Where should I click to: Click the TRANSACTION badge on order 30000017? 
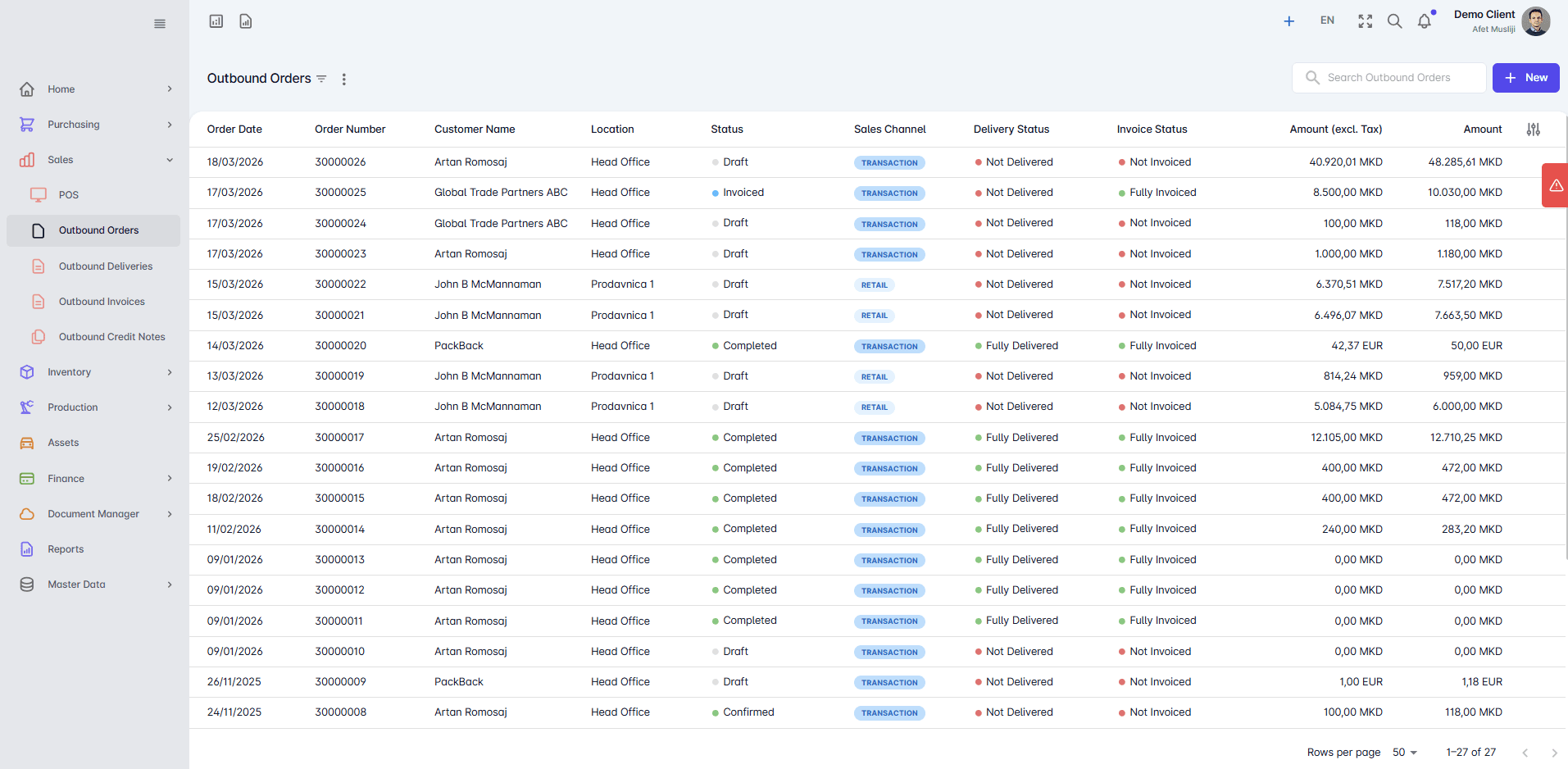[x=889, y=439]
